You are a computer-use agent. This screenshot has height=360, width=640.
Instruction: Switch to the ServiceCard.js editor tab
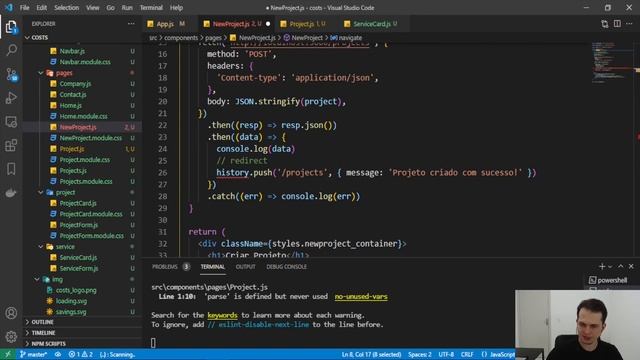[371, 24]
